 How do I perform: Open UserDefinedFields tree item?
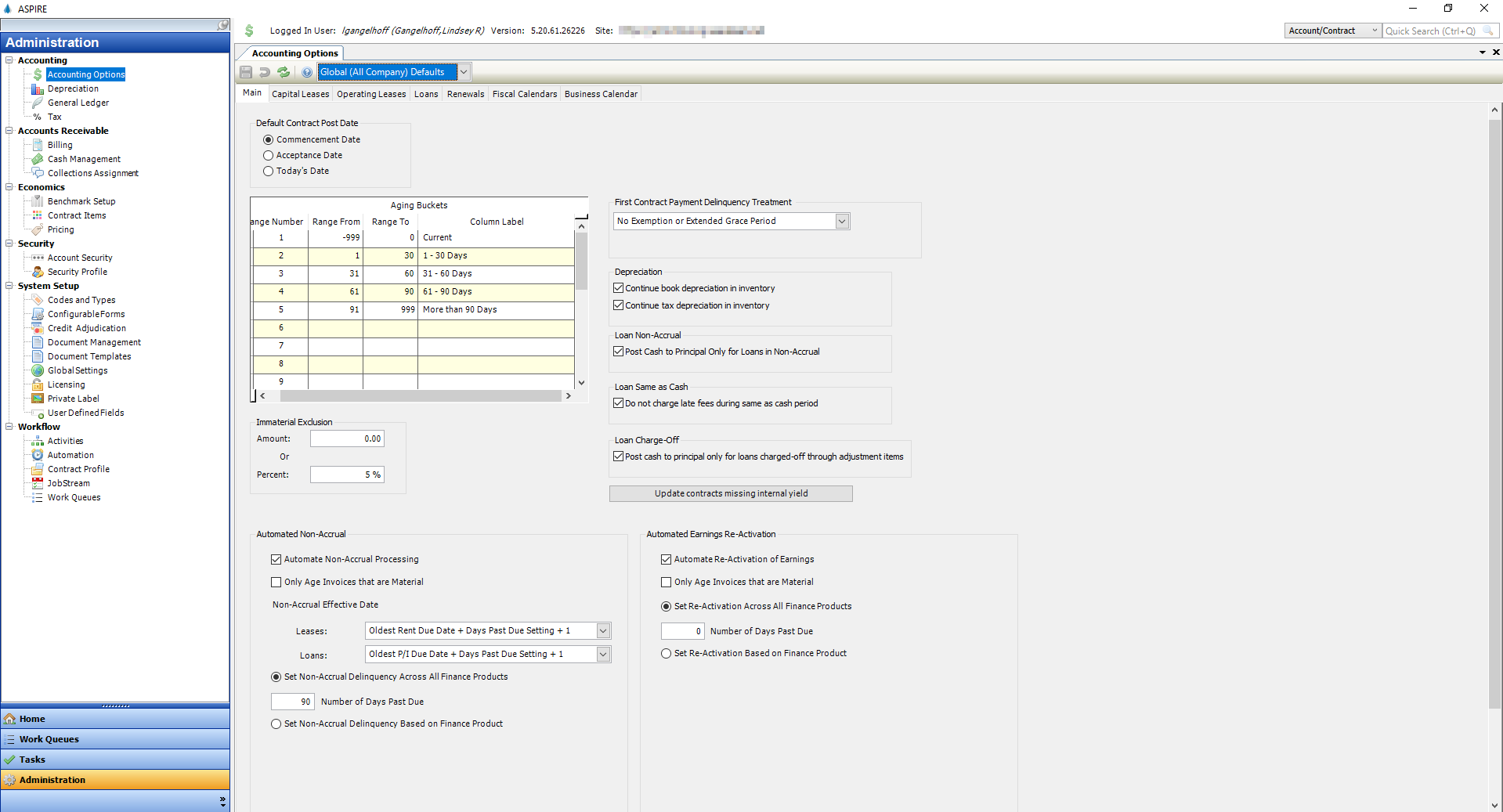tap(85, 413)
